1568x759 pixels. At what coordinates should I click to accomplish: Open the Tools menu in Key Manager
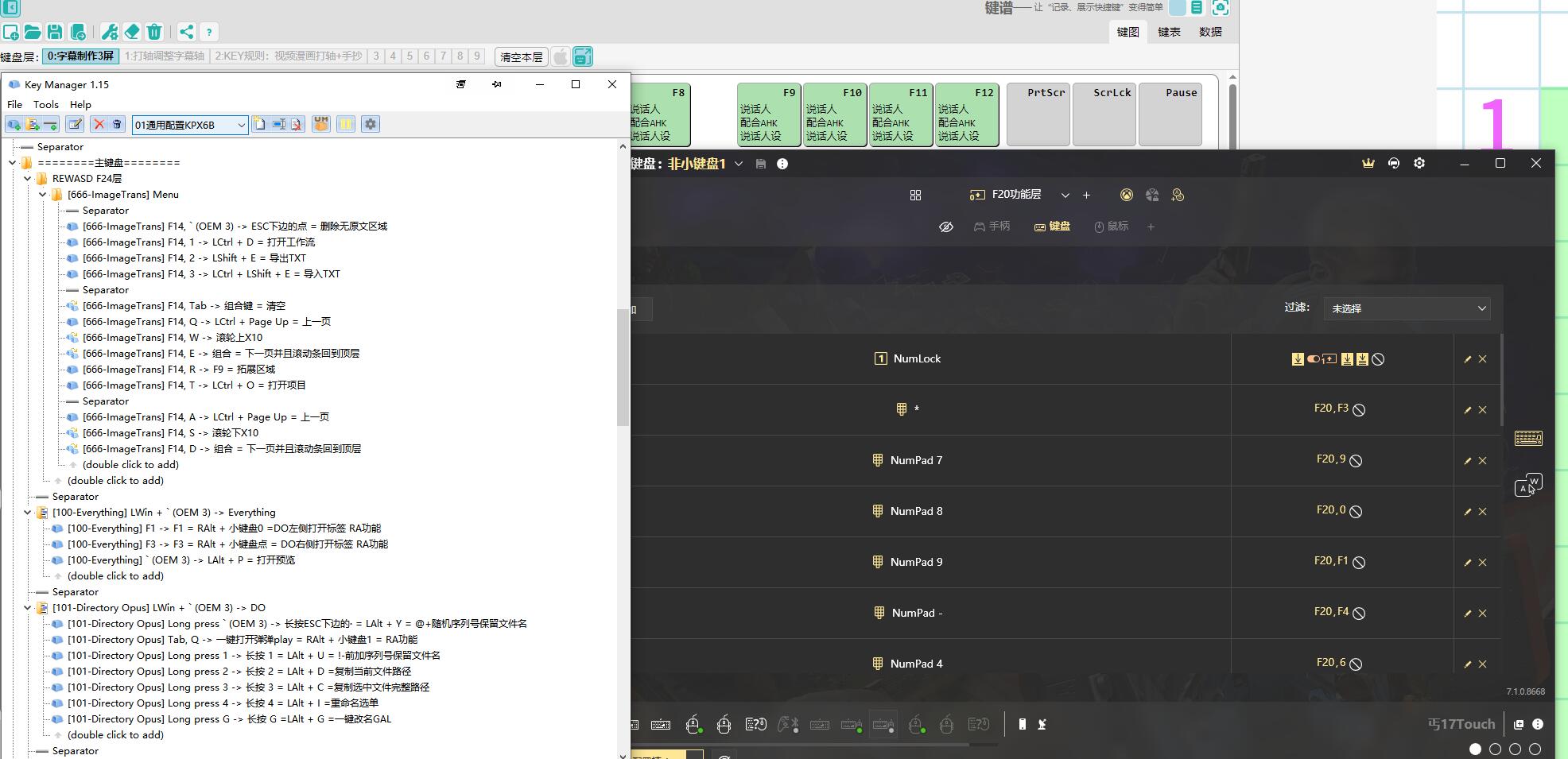(x=45, y=104)
